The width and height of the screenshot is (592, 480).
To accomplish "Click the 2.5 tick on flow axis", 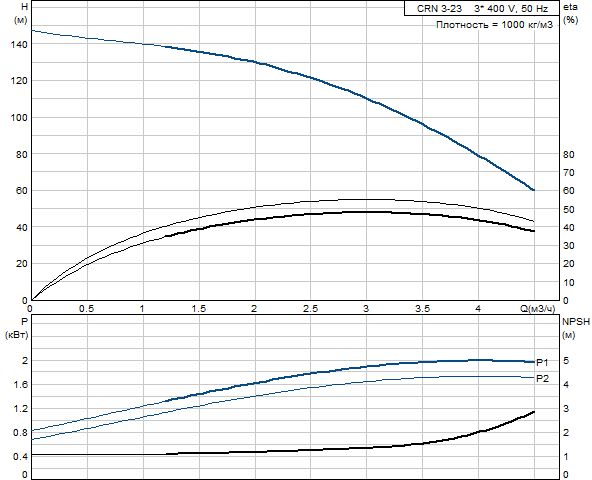I will (x=310, y=309).
